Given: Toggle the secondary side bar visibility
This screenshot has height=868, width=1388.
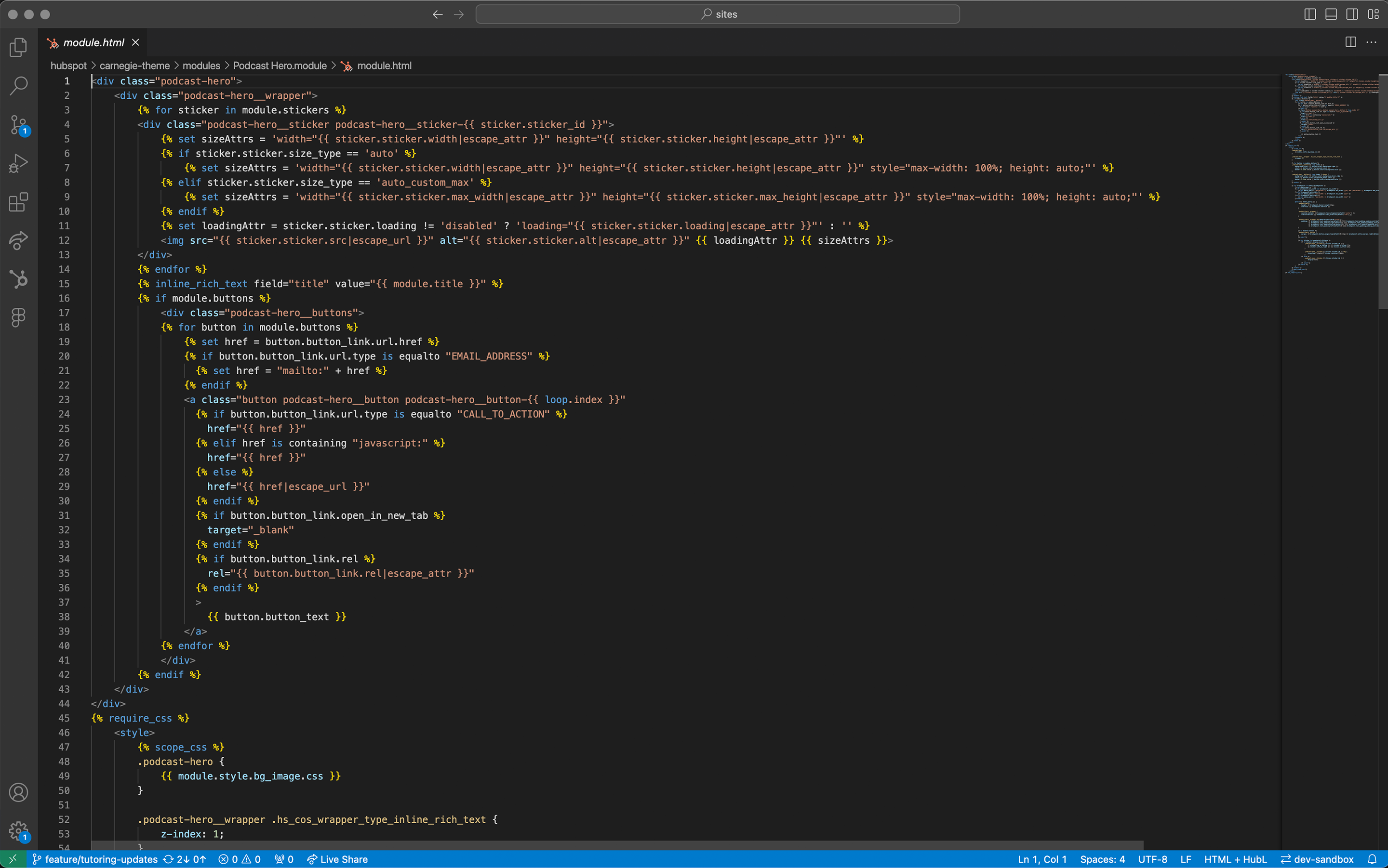Looking at the screenshot, I should 1352,14.
